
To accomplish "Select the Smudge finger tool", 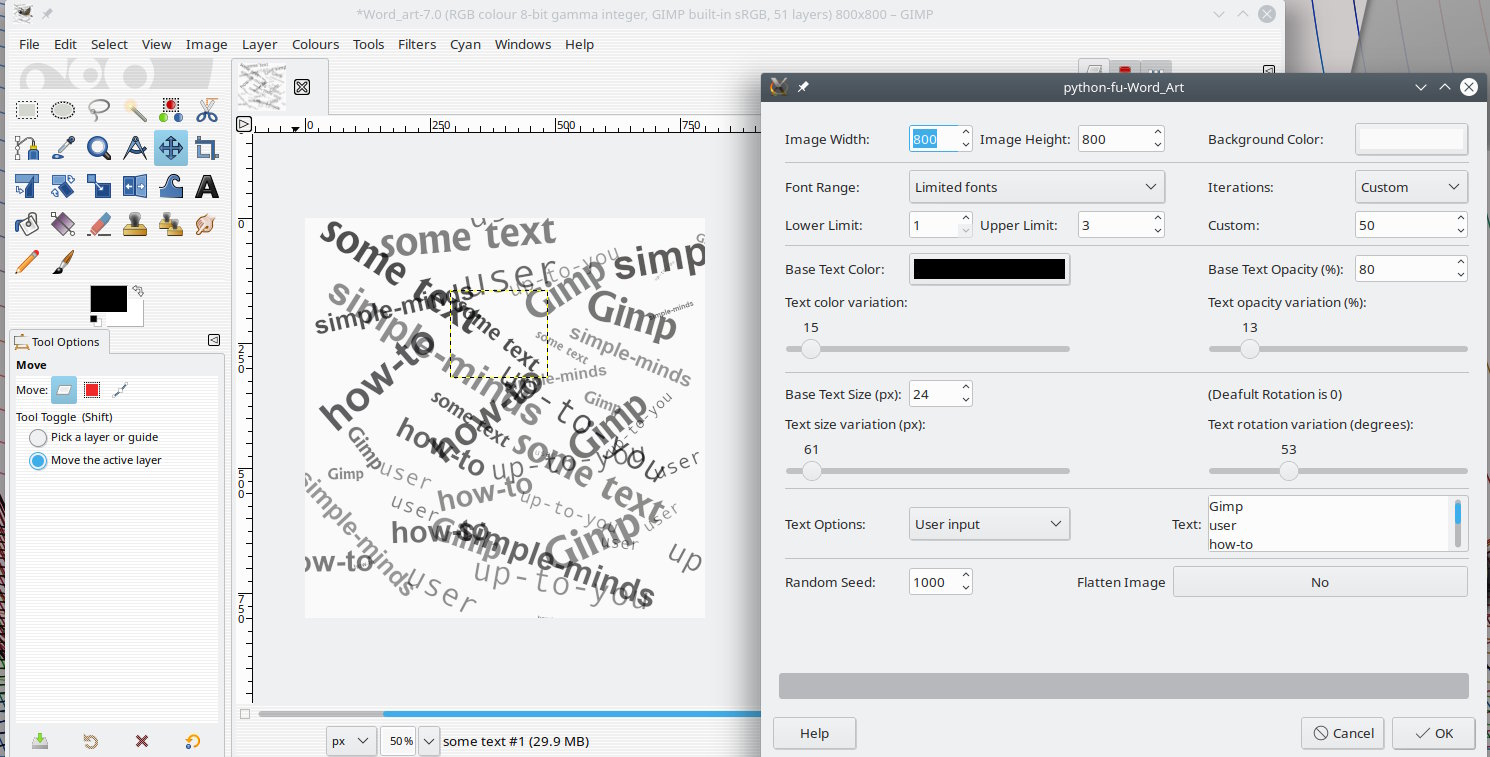I will (x=207, y=224).
